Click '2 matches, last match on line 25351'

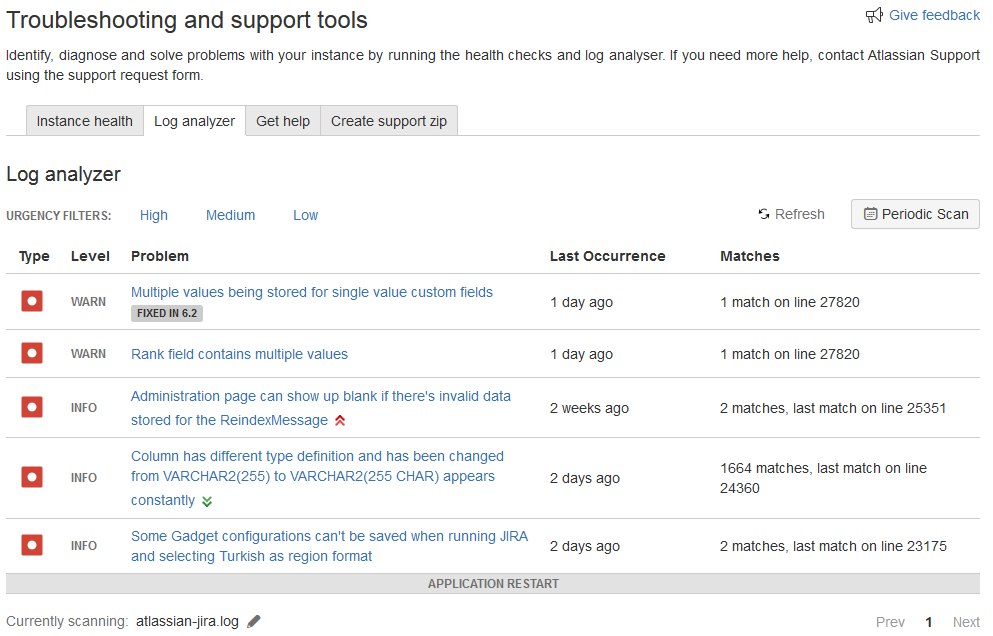833,408
